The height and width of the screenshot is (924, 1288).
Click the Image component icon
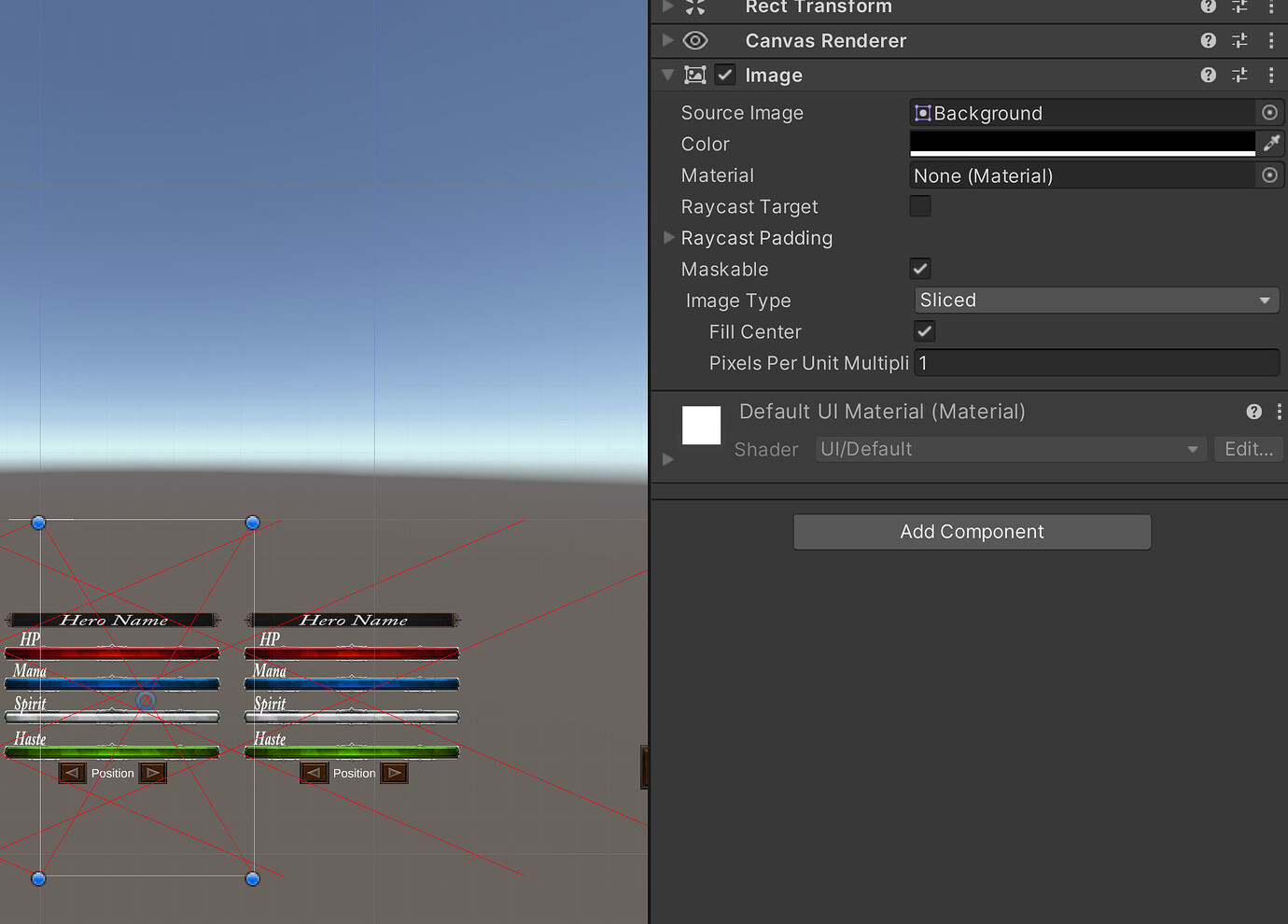(x=694, y=75)
